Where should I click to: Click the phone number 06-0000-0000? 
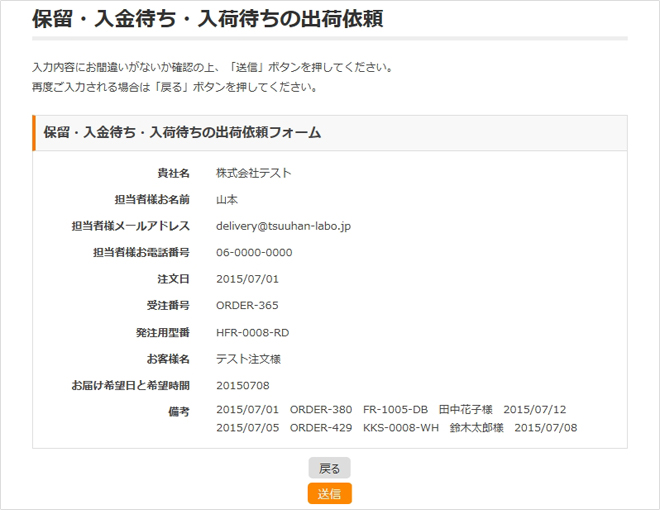pyautogui.click(x=254, y=252)
